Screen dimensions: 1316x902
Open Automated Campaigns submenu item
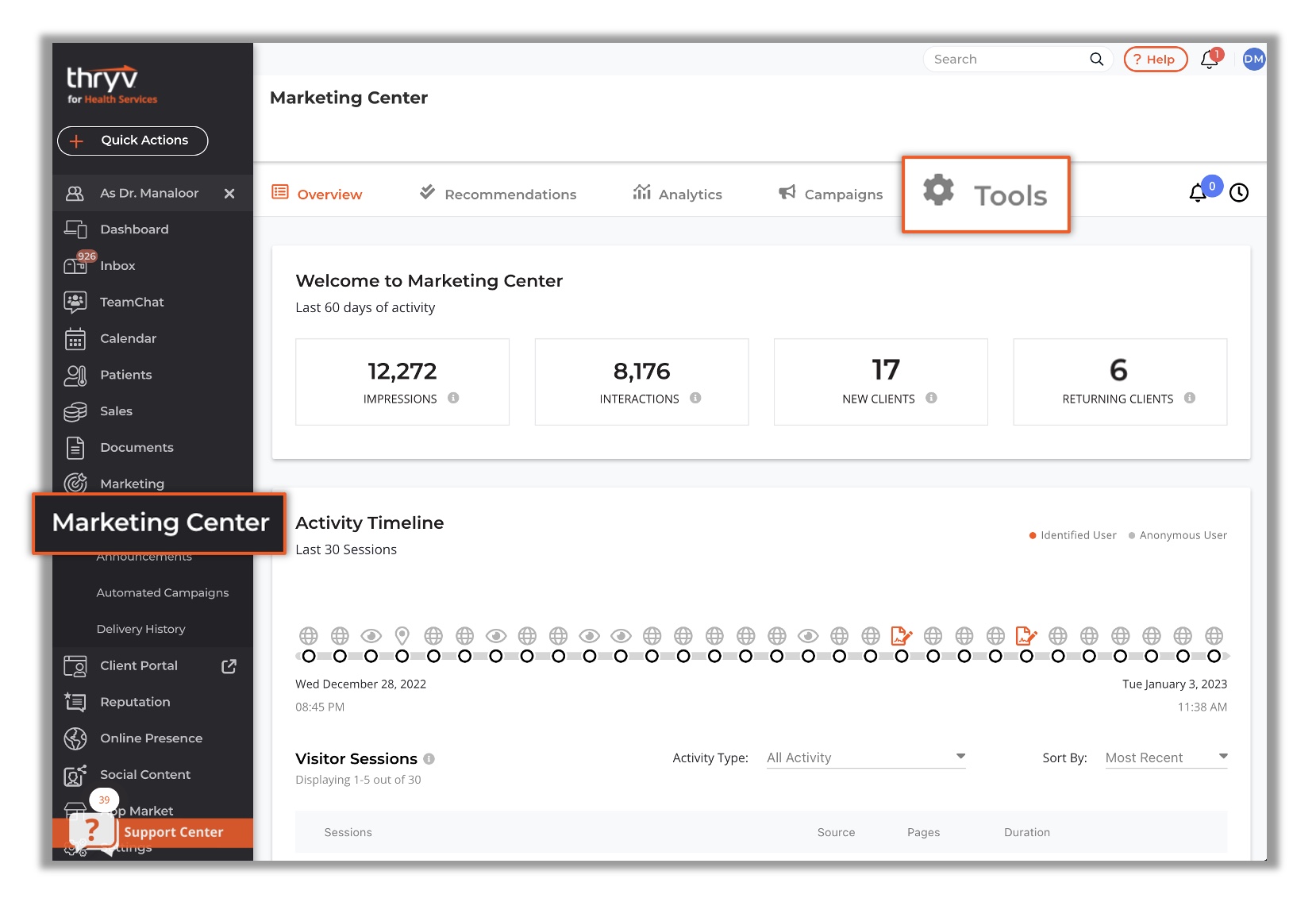click(x=163, y=593)
